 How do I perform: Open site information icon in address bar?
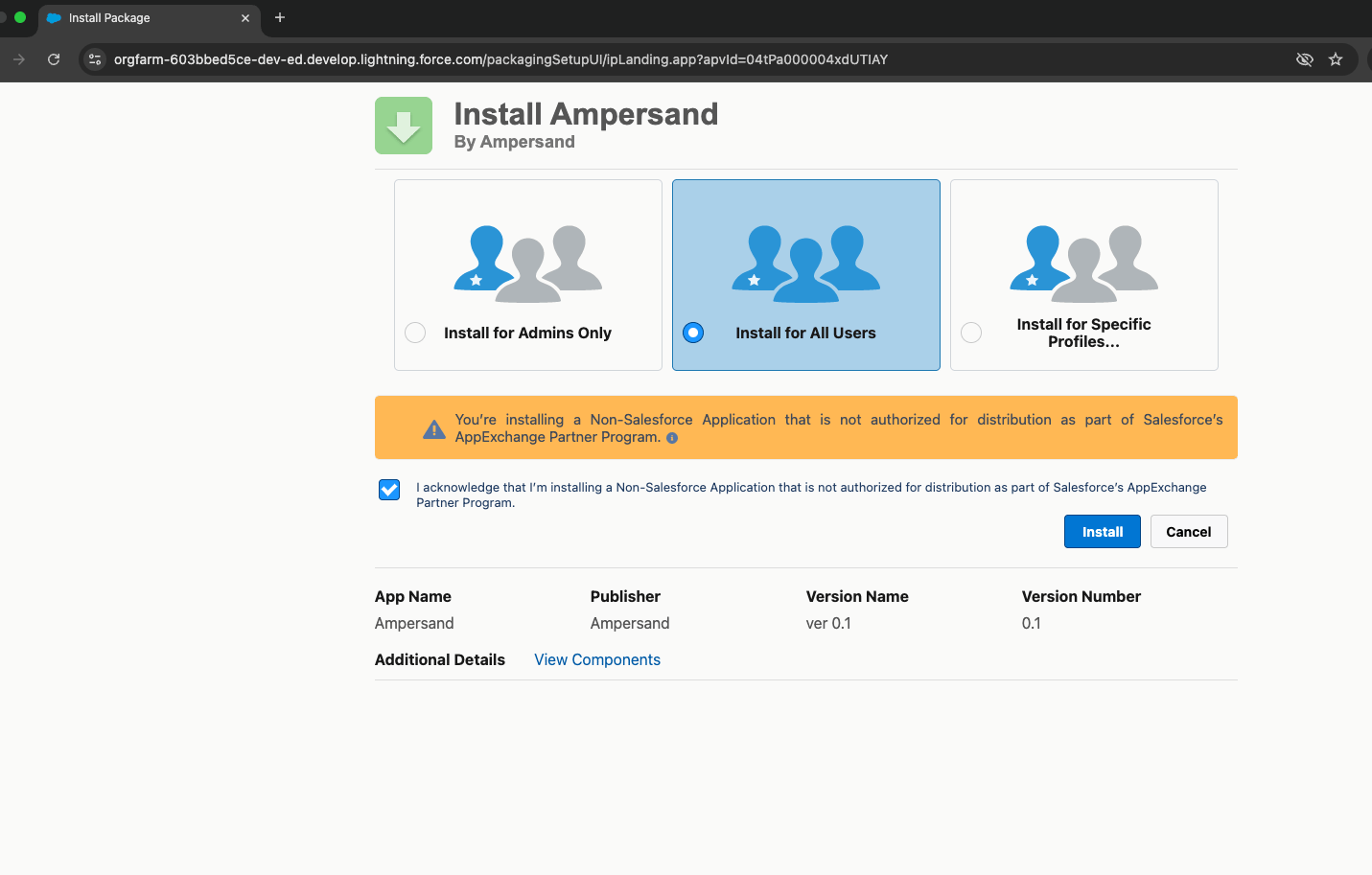click(x=95, y=59)
